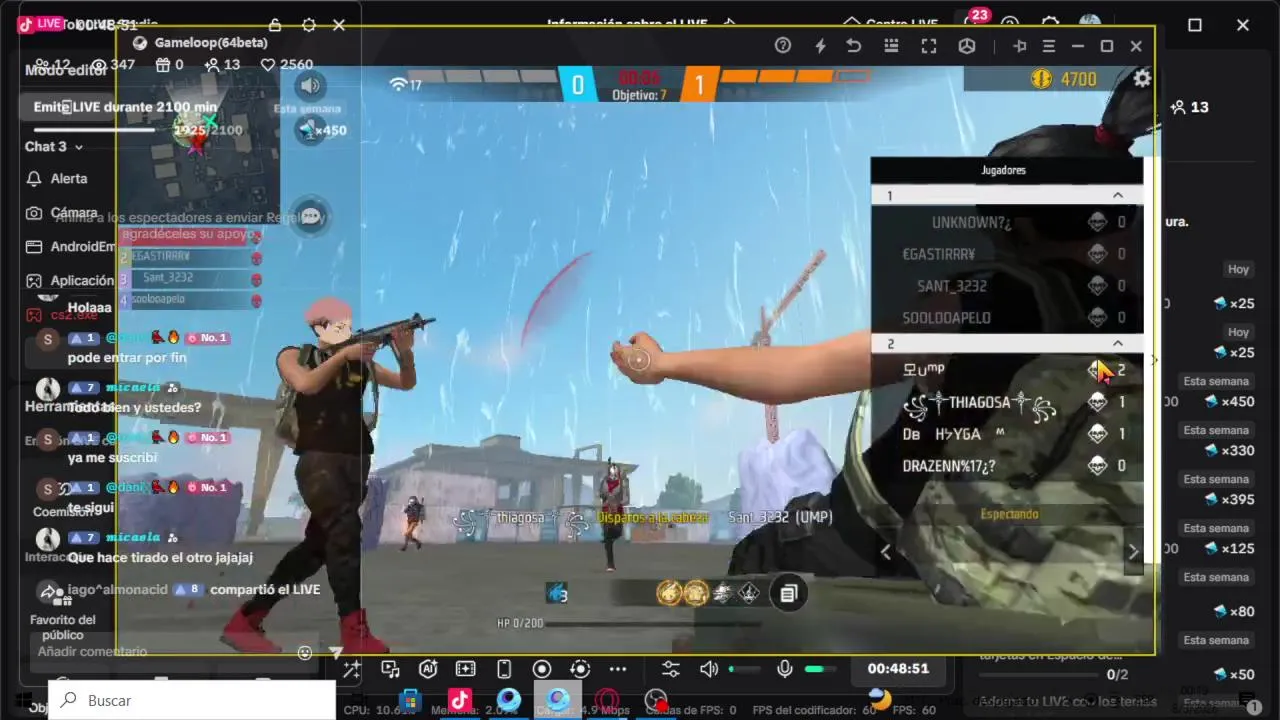Open emoji picker in comment box
This screenshot has height=720, width=1280.
(x=305, y=653)
